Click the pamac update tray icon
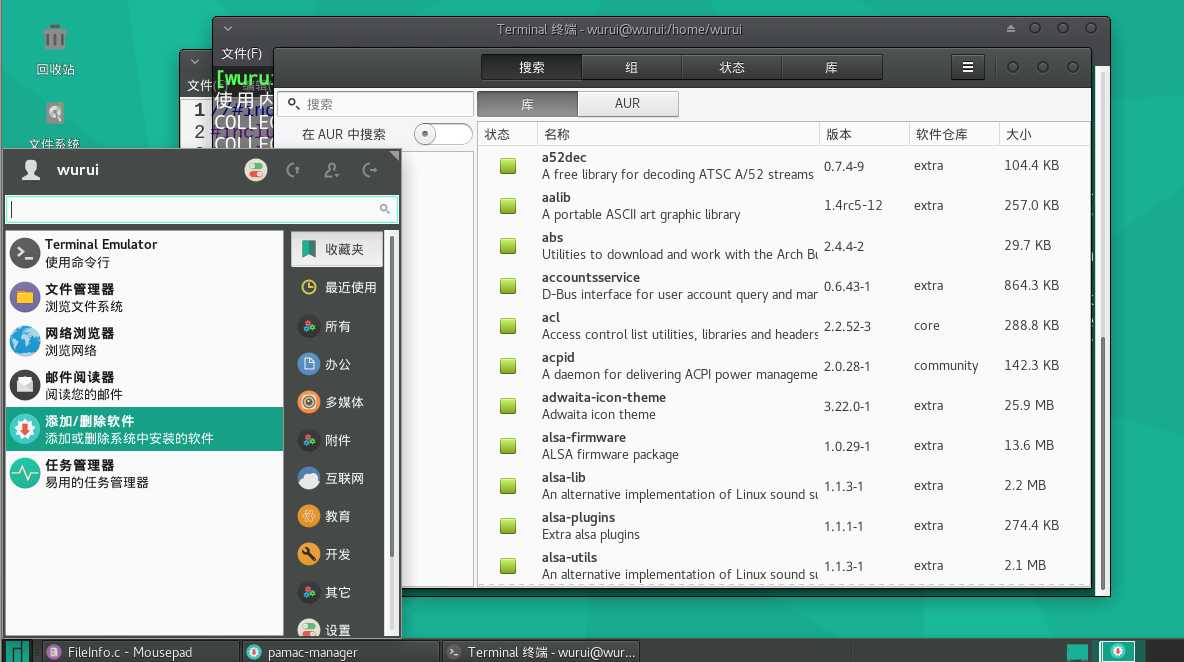 (x=1118, y=651)
